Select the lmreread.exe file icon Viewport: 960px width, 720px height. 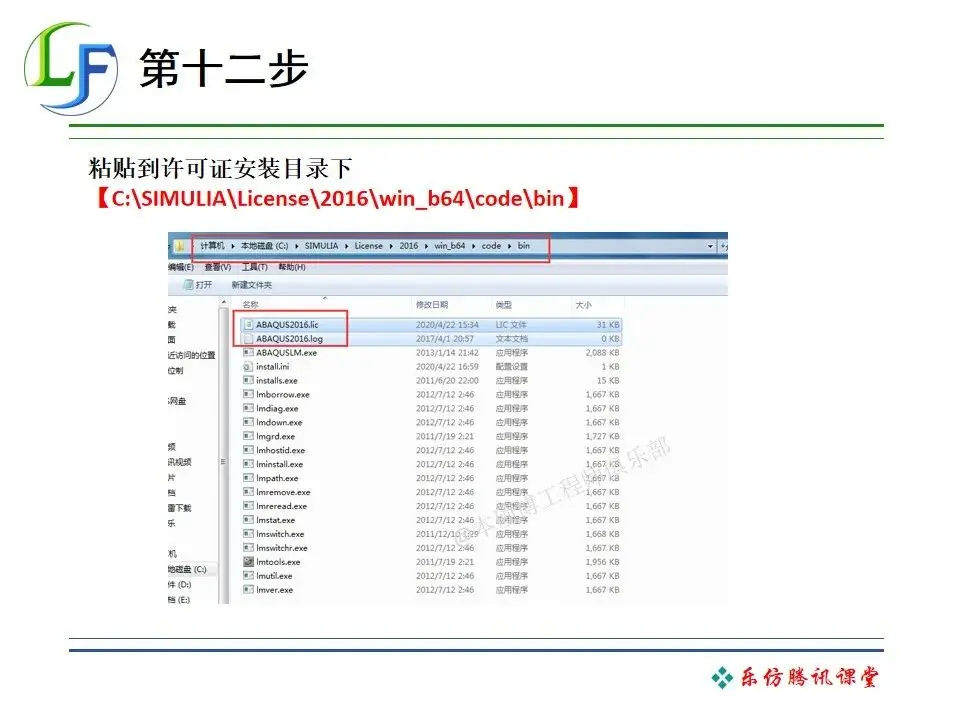coord(248,506)
